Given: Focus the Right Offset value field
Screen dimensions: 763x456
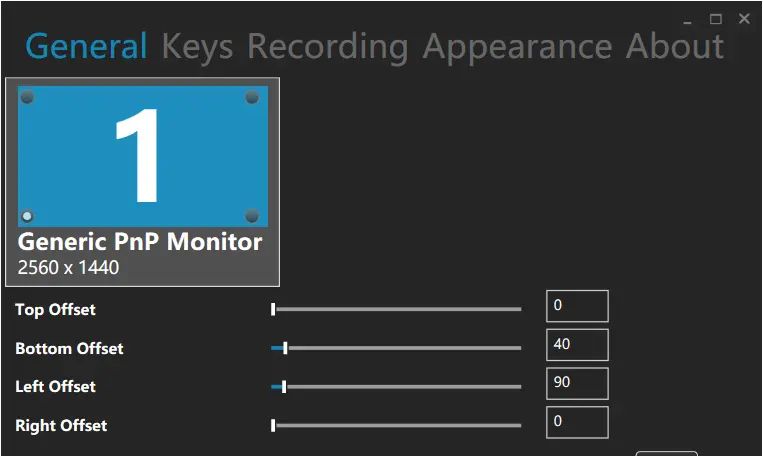Looking at the screenshot, I should (577, 422).
